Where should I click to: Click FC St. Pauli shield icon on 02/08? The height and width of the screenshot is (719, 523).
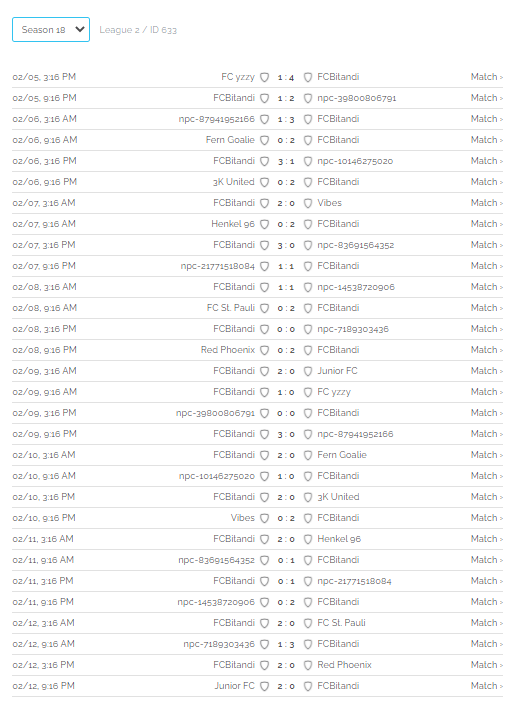(x=264, y=308)
